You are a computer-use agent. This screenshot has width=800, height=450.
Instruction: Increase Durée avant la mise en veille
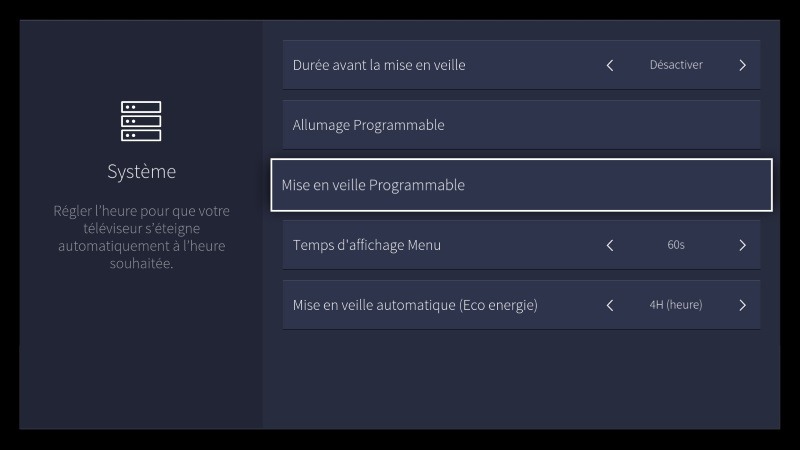[x=742, y=65]
